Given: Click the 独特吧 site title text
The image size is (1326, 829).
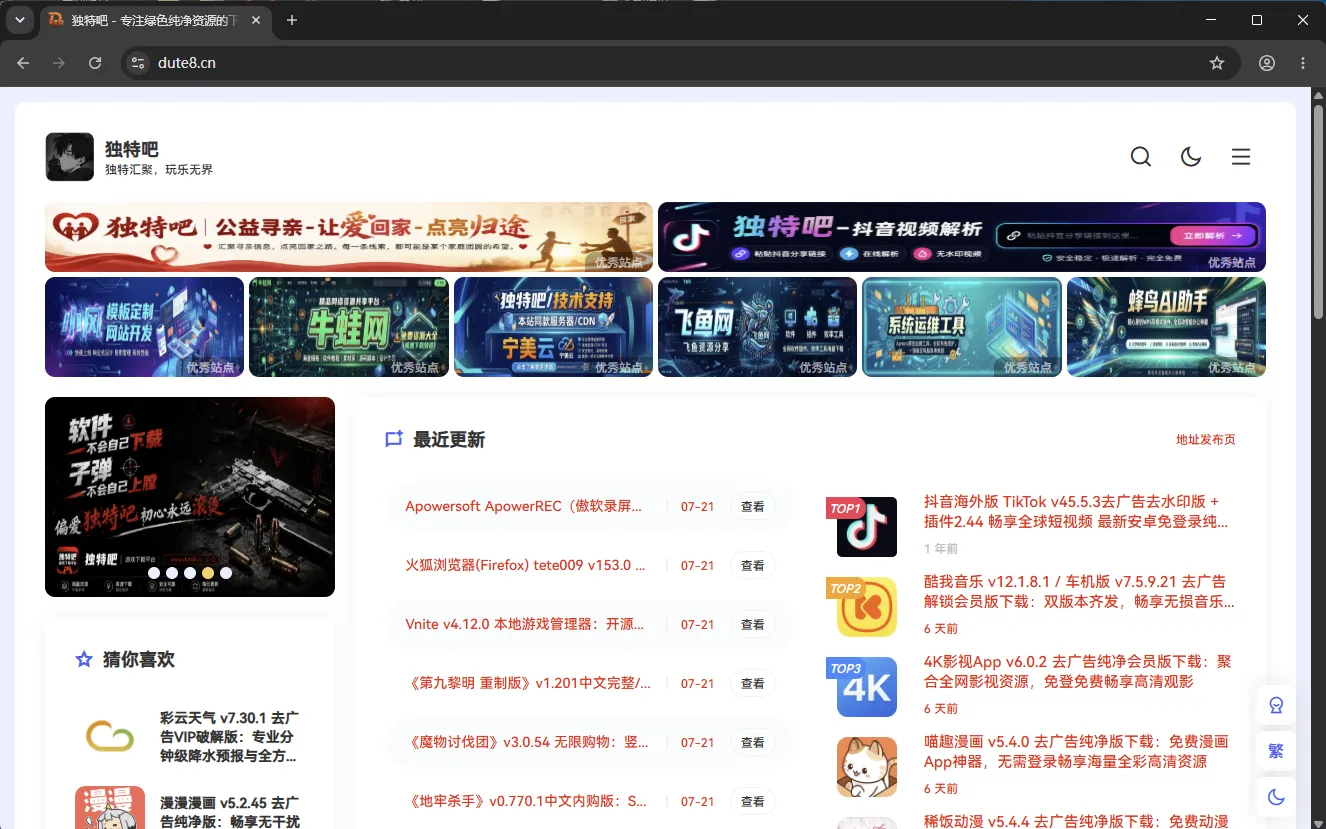Looking at the screenshot, I should (x=132, y=149).
